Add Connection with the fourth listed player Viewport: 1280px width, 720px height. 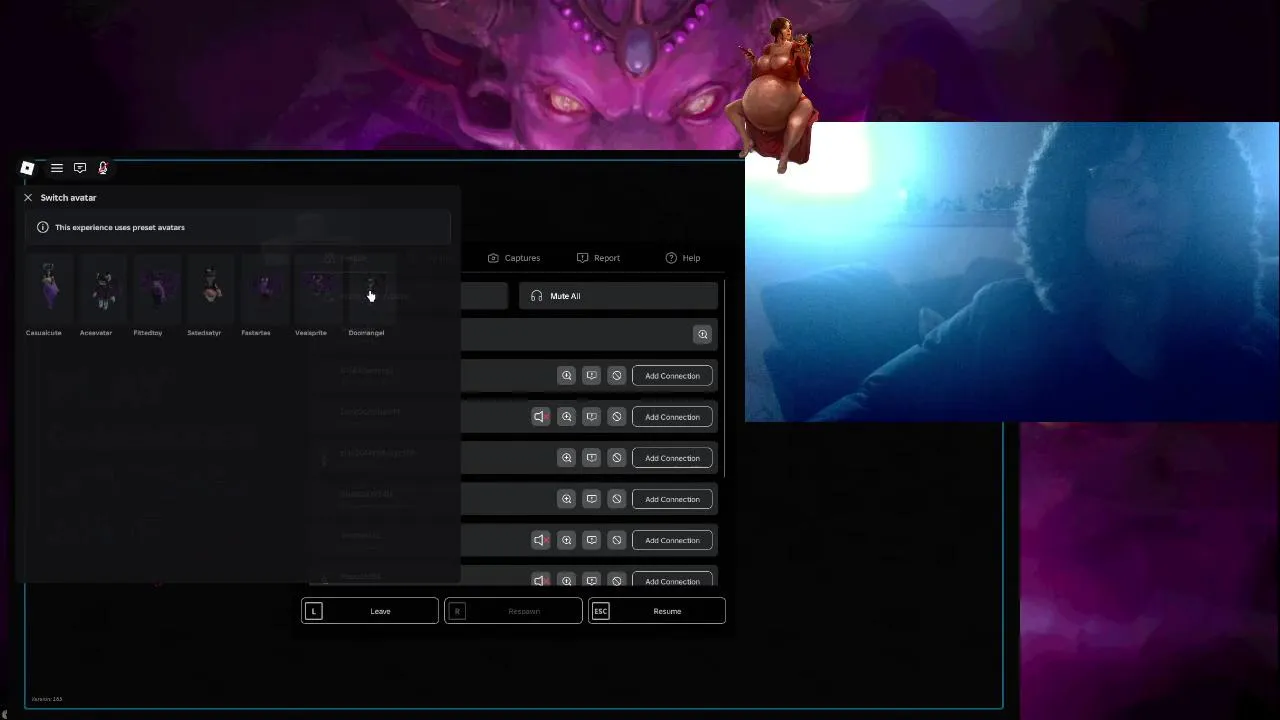(x=672, y=499)
